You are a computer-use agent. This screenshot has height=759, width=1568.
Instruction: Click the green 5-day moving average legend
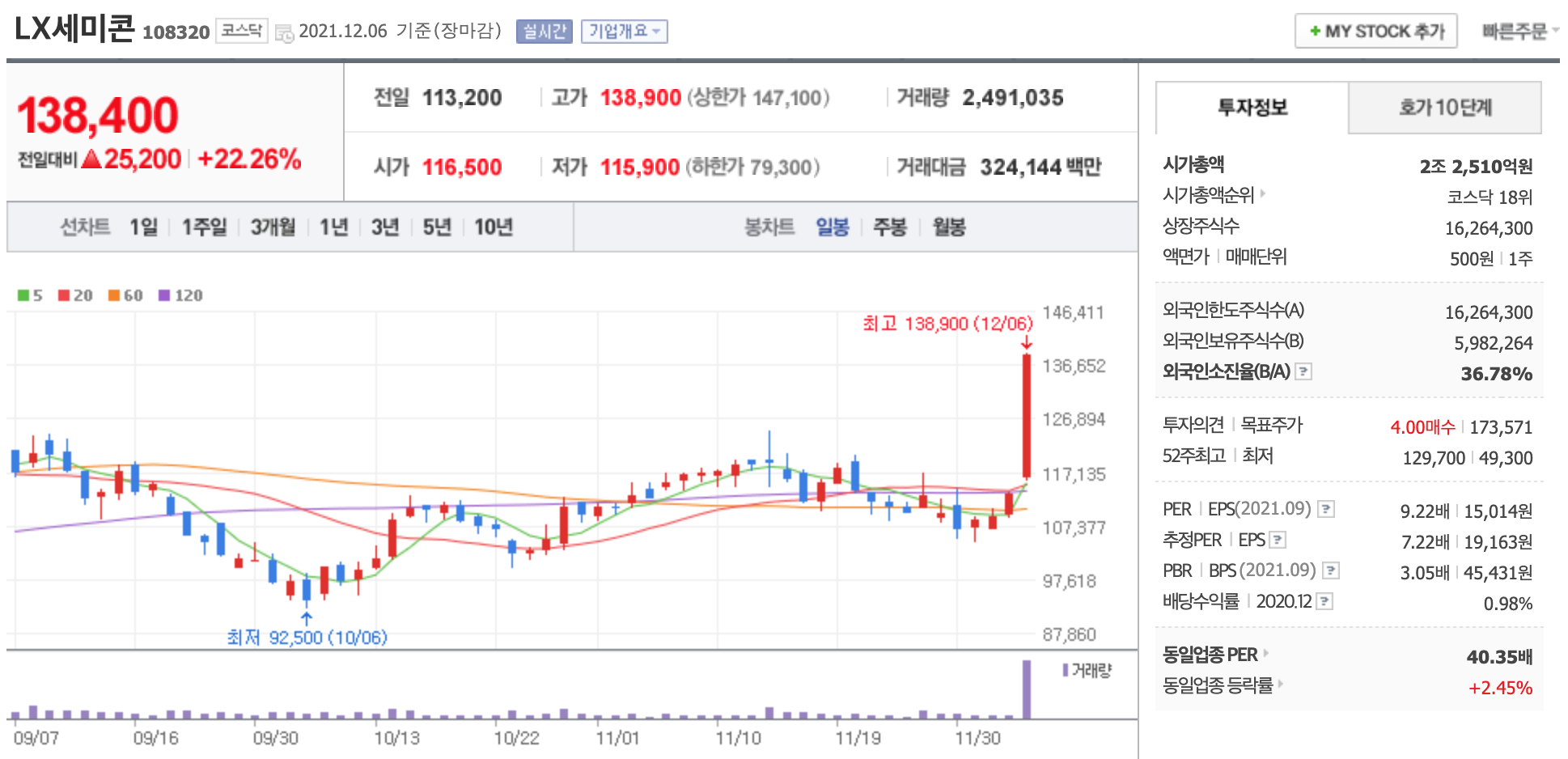click(x=30, y=295)
